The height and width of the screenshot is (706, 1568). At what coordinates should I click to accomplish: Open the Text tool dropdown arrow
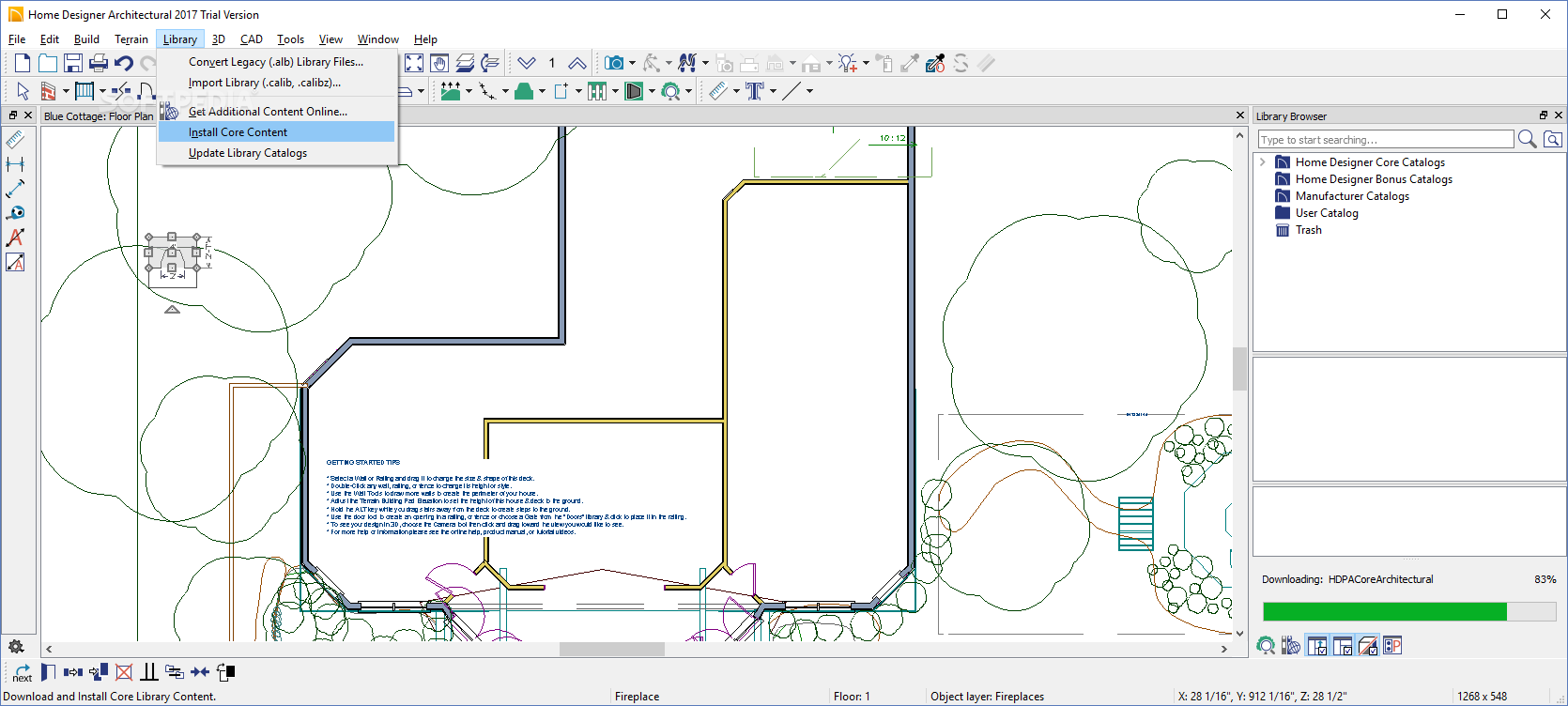[773, 91]
